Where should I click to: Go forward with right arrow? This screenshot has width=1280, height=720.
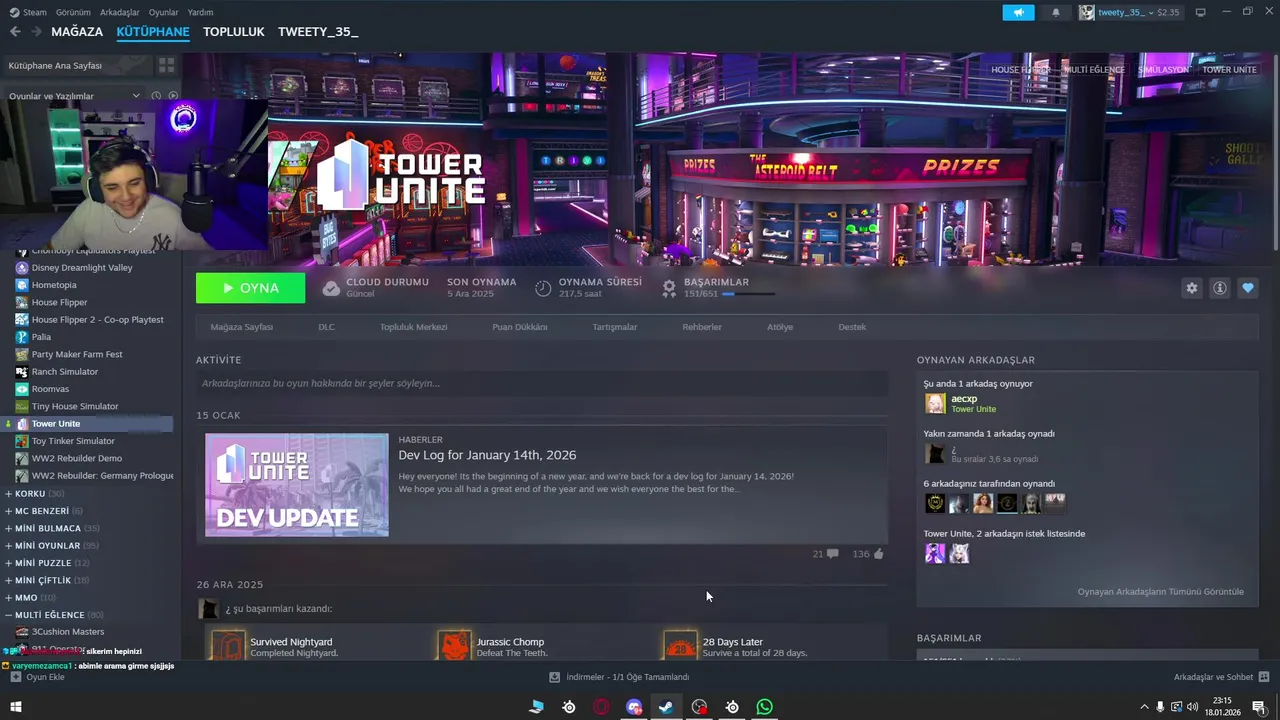coord(36,31)
